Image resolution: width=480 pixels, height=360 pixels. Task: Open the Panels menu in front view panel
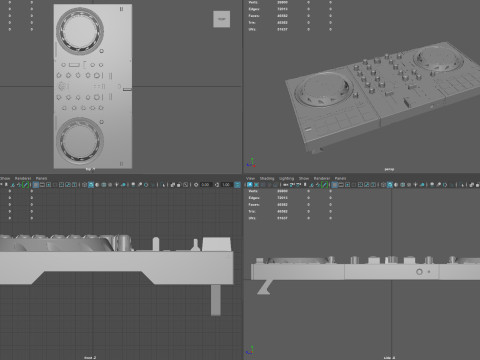(x=41, y=178)
